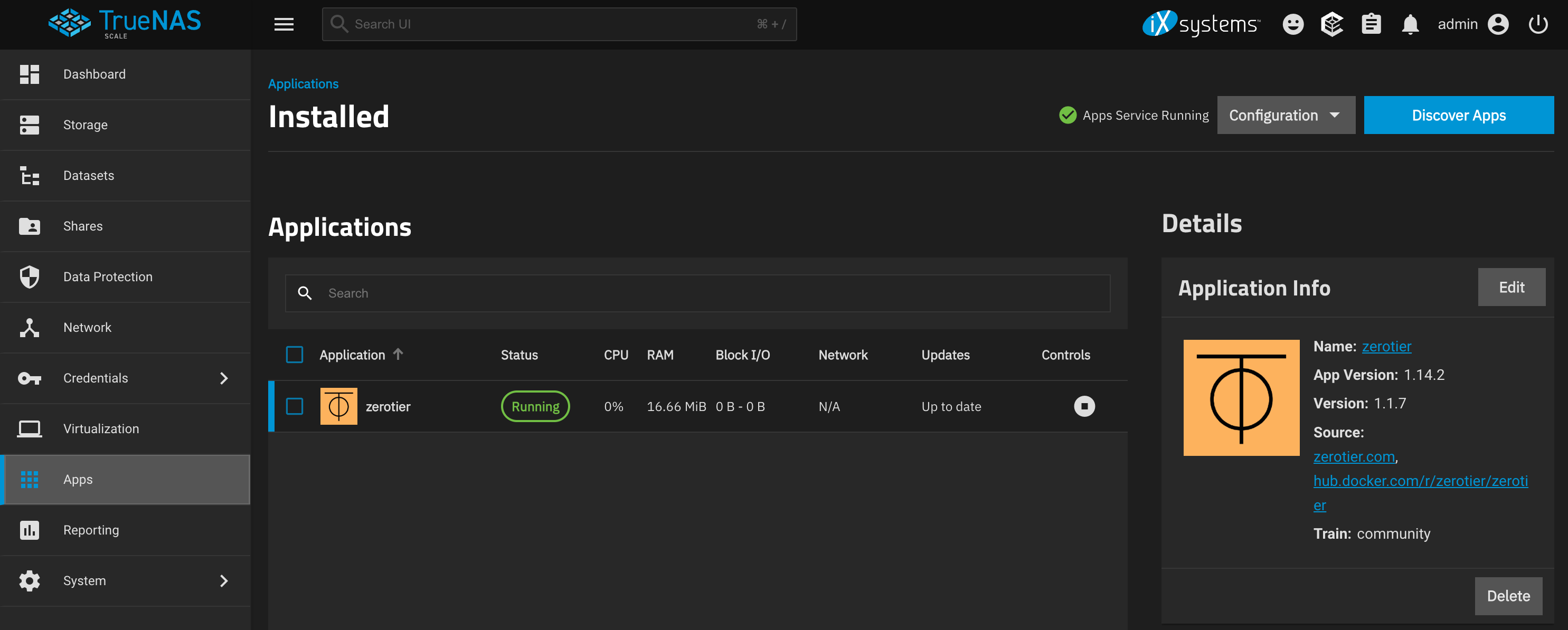The height and width of the screenshot is (630, 1568).
Task: Go to Network settings
Action: (125, 327)
